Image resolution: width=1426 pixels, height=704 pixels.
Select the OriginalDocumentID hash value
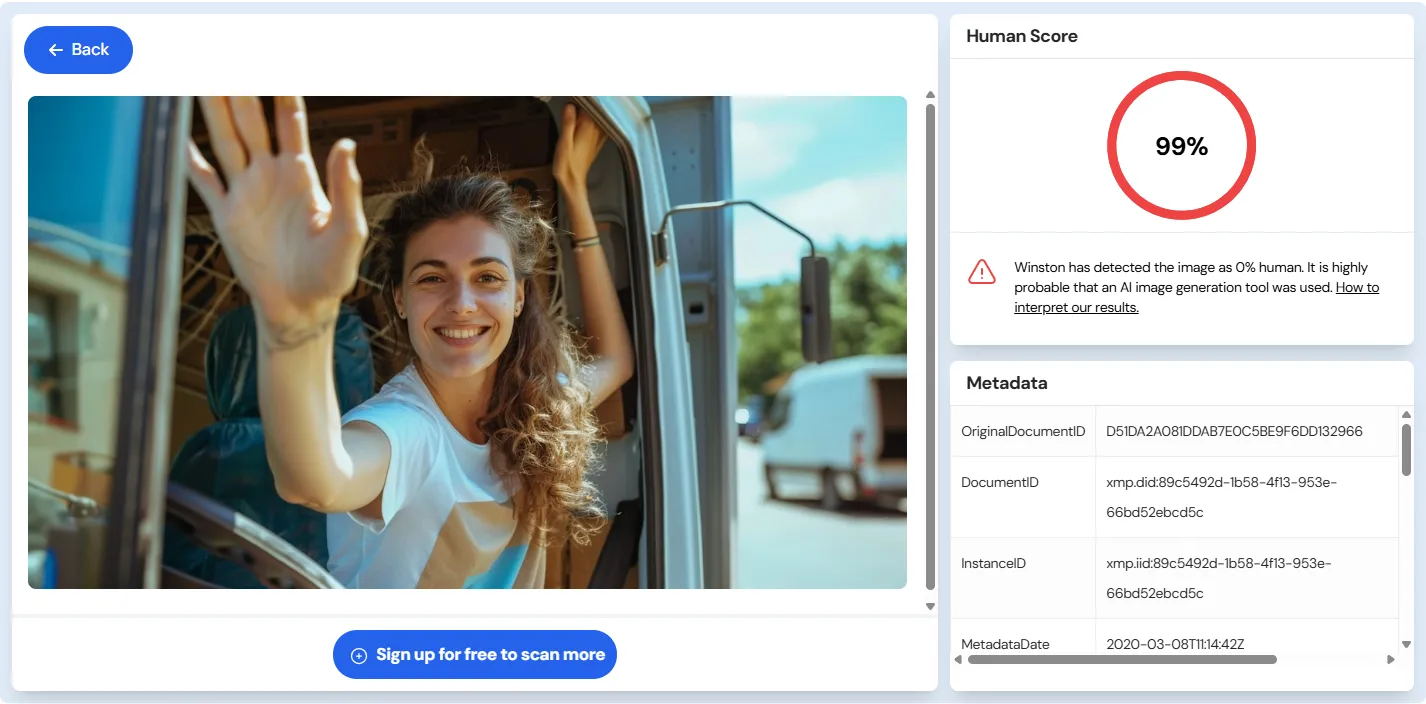coord(1234,432)
